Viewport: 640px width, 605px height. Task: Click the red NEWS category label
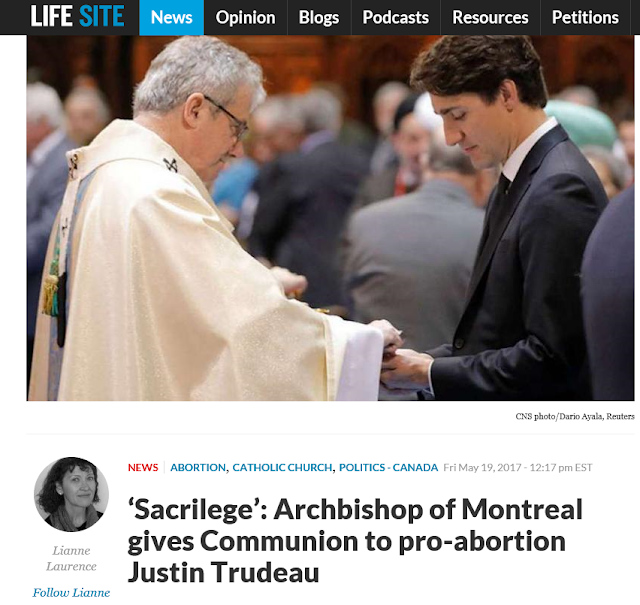(x=143, y=467)
